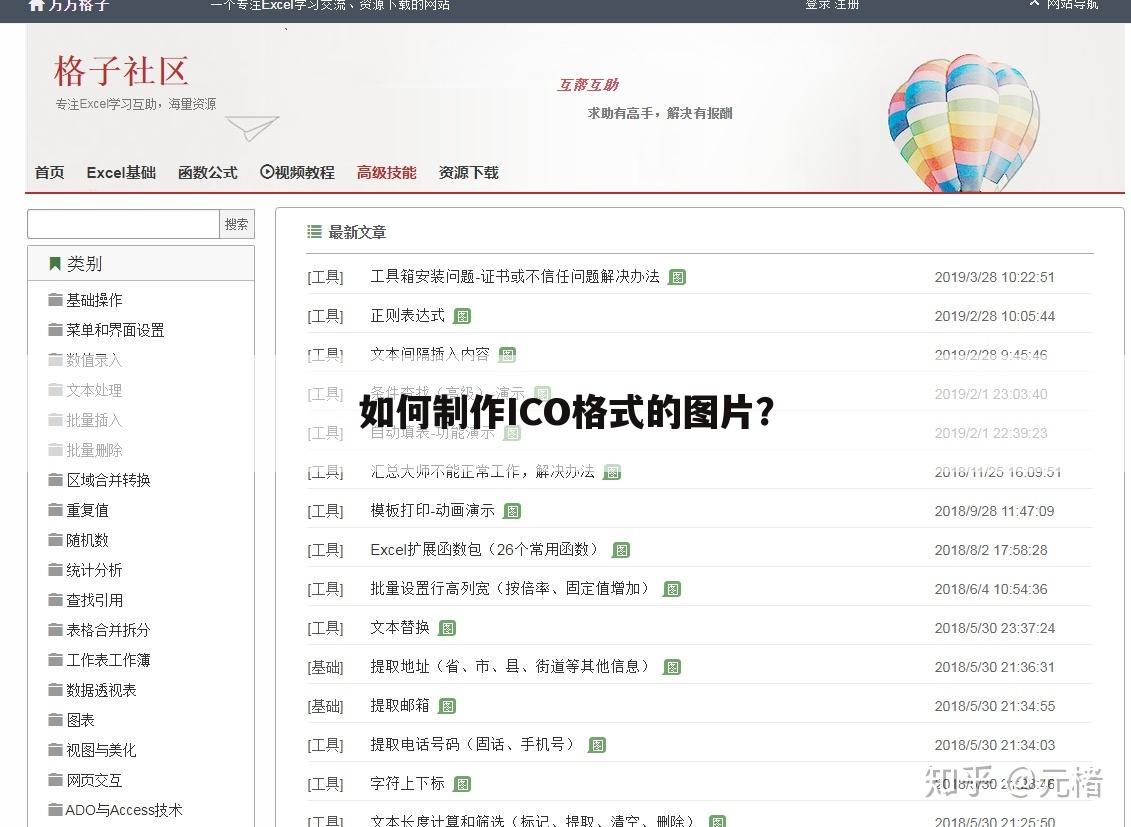
Task: Open the 资源下载 section
Action: pos(467,172)
